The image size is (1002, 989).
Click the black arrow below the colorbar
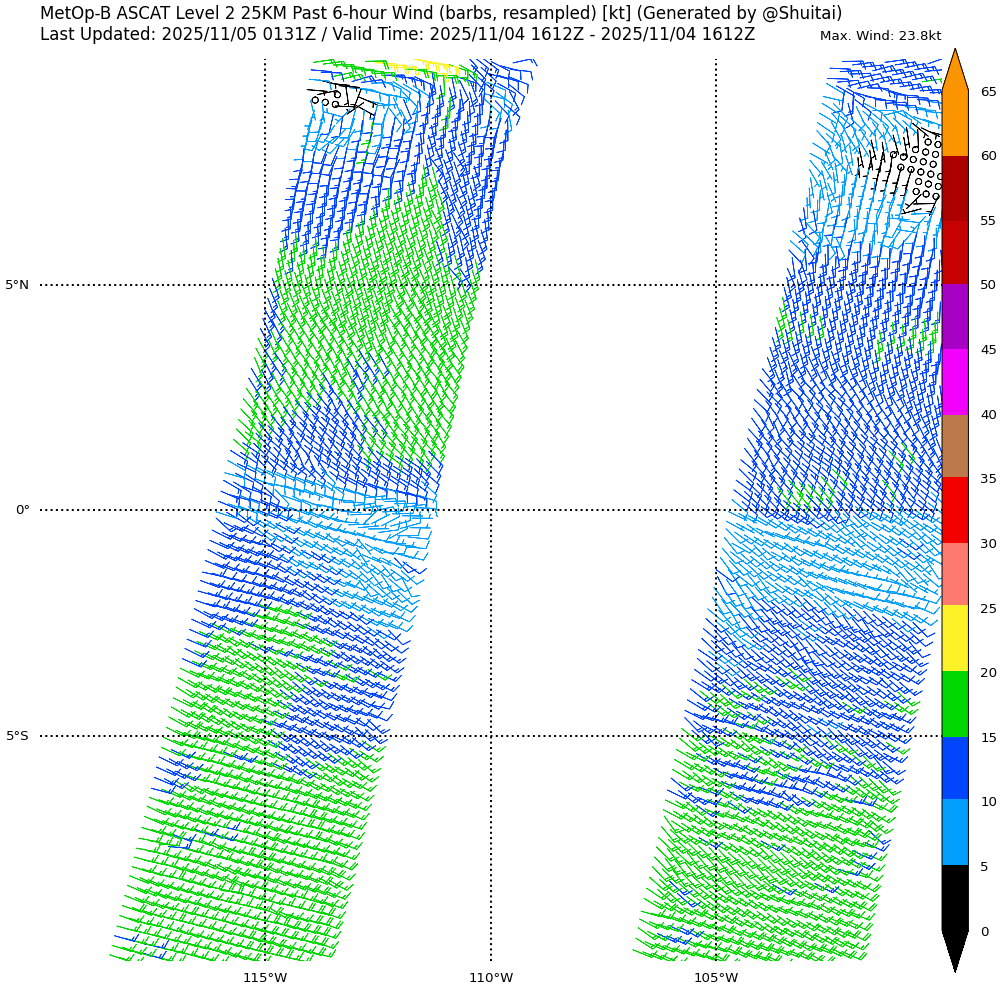pos(954,950)
